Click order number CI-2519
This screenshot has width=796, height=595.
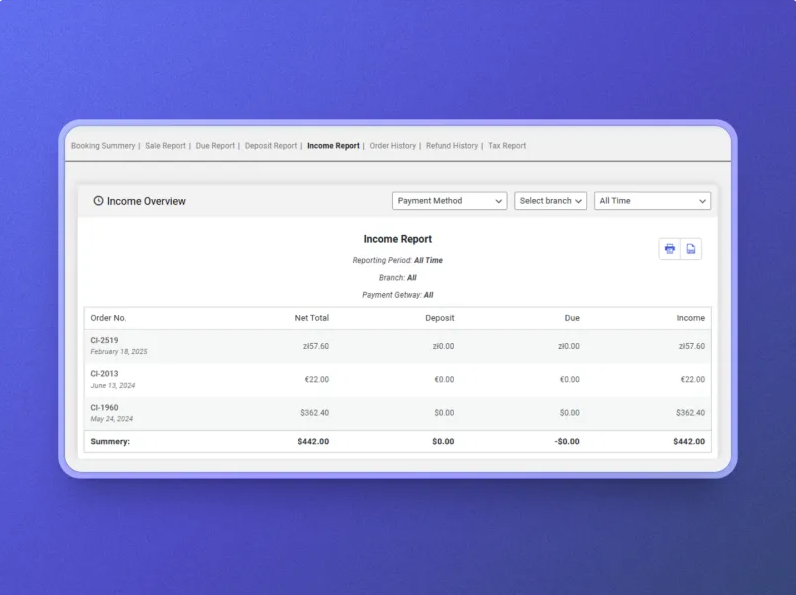pyautogui.click(x=104, y=340)
